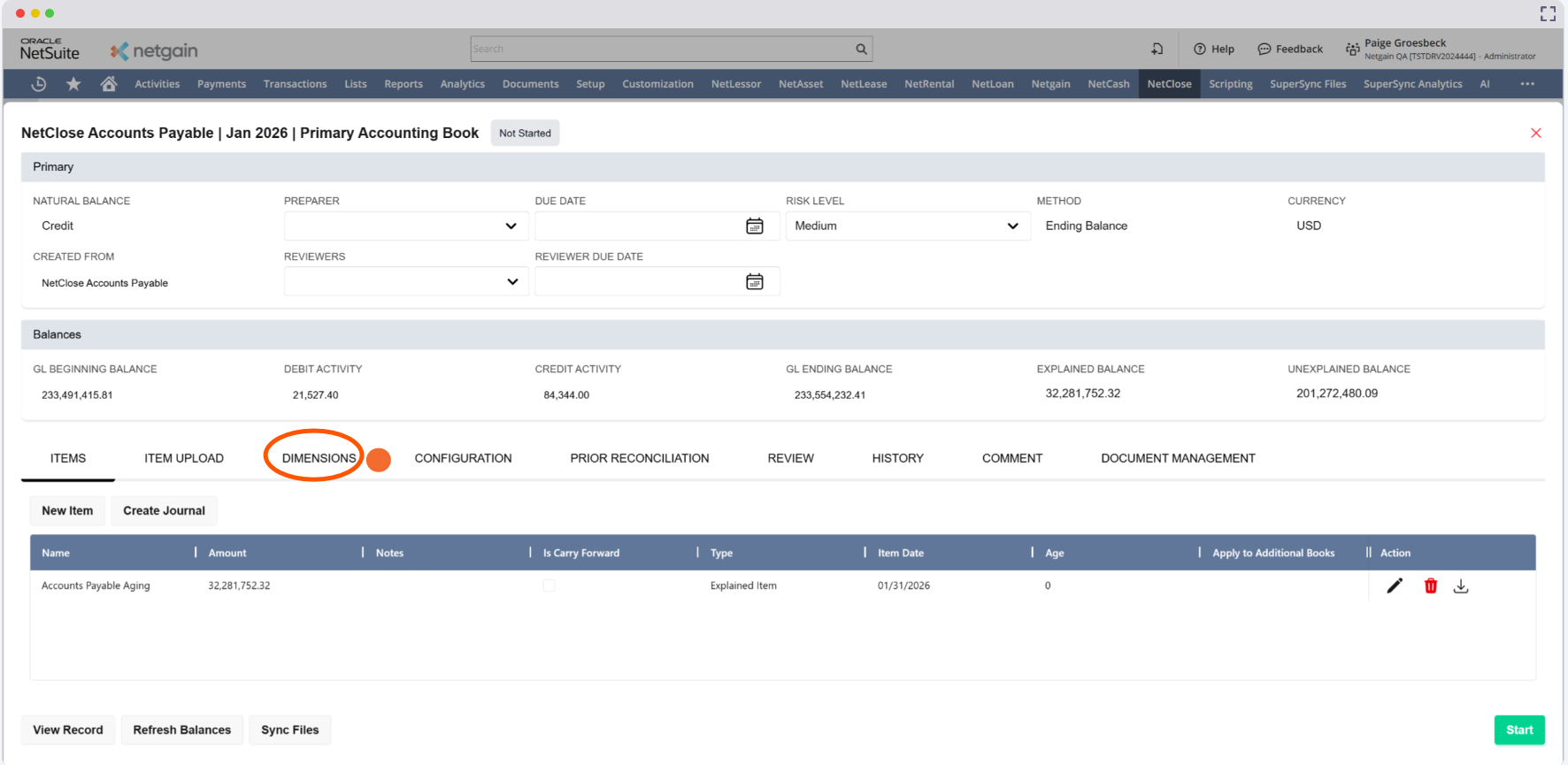Viewport: 1568px width, 765px height.
Task: Open recent records history icon
Action: click(39, 84)
